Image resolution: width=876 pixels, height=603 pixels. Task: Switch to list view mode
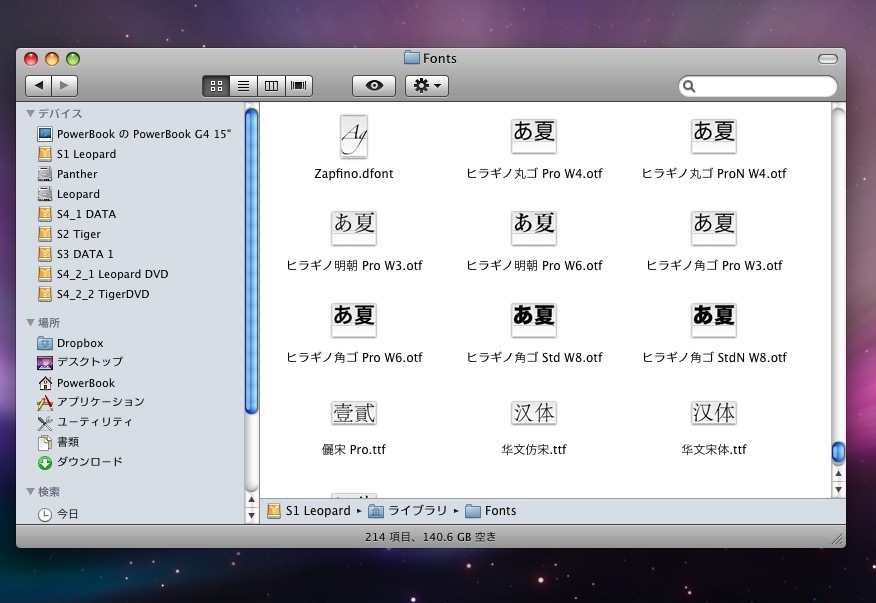[x=243, y=86]
